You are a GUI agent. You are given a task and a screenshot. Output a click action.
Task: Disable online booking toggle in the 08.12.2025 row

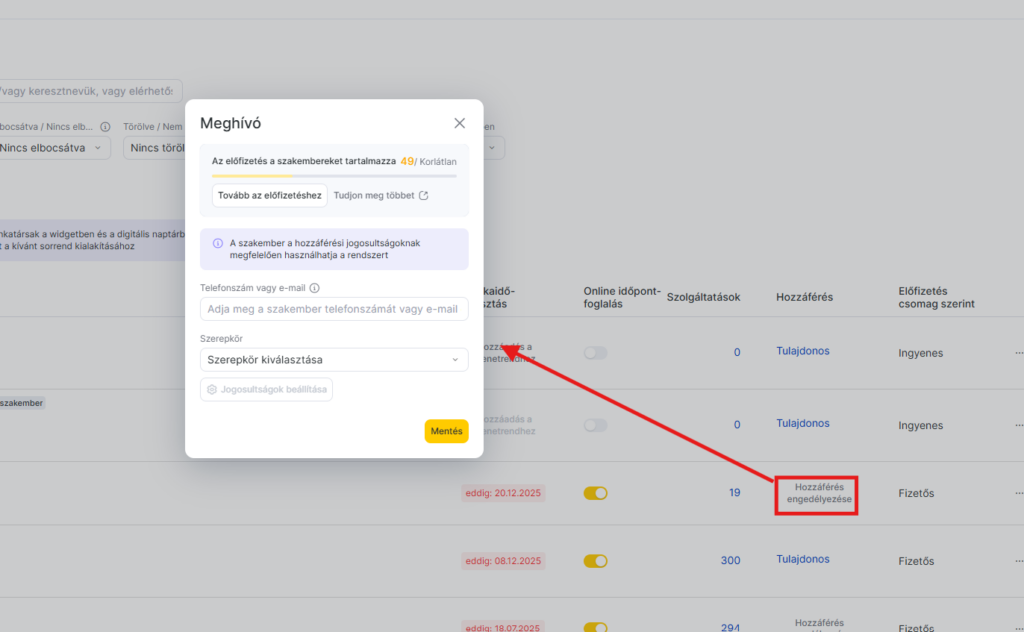point(595,561)
